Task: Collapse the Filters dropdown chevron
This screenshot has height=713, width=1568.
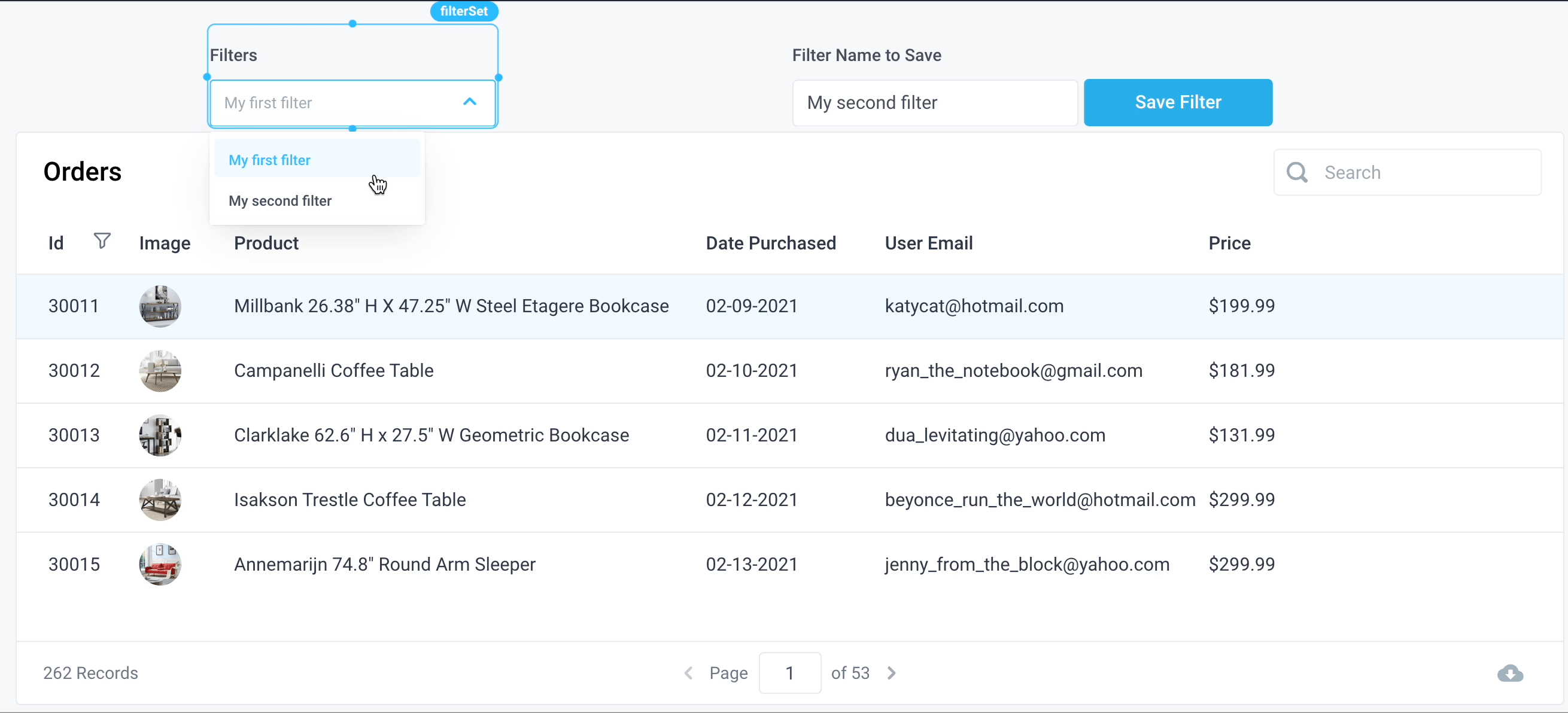Action: click(x=469, y=102)
